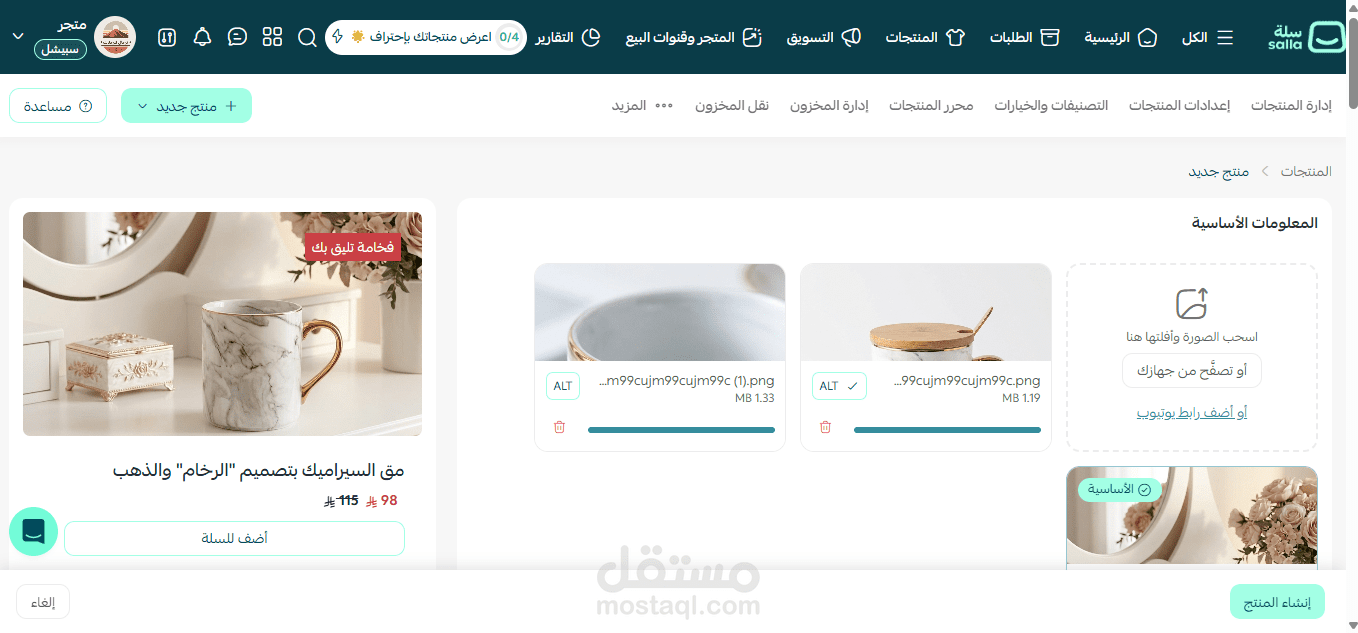Expand the account dropdown chevron
The height and width of the screenshot is (633, 1358).
point(18,36)
